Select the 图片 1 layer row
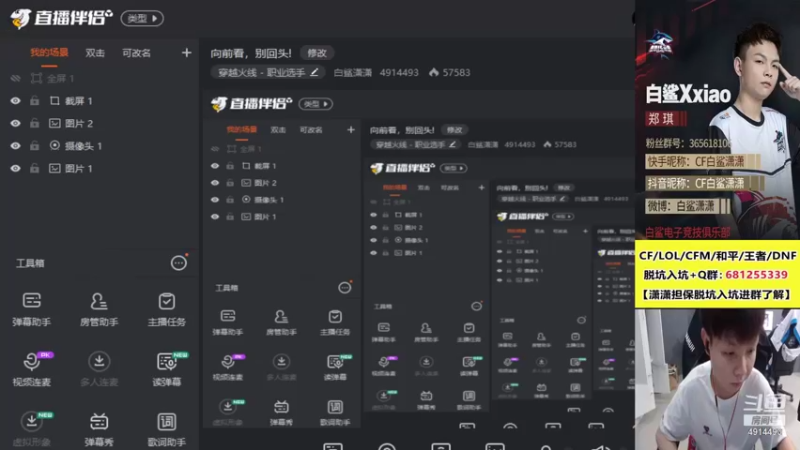Screen dimensions: 800x450 click(99, 168)
